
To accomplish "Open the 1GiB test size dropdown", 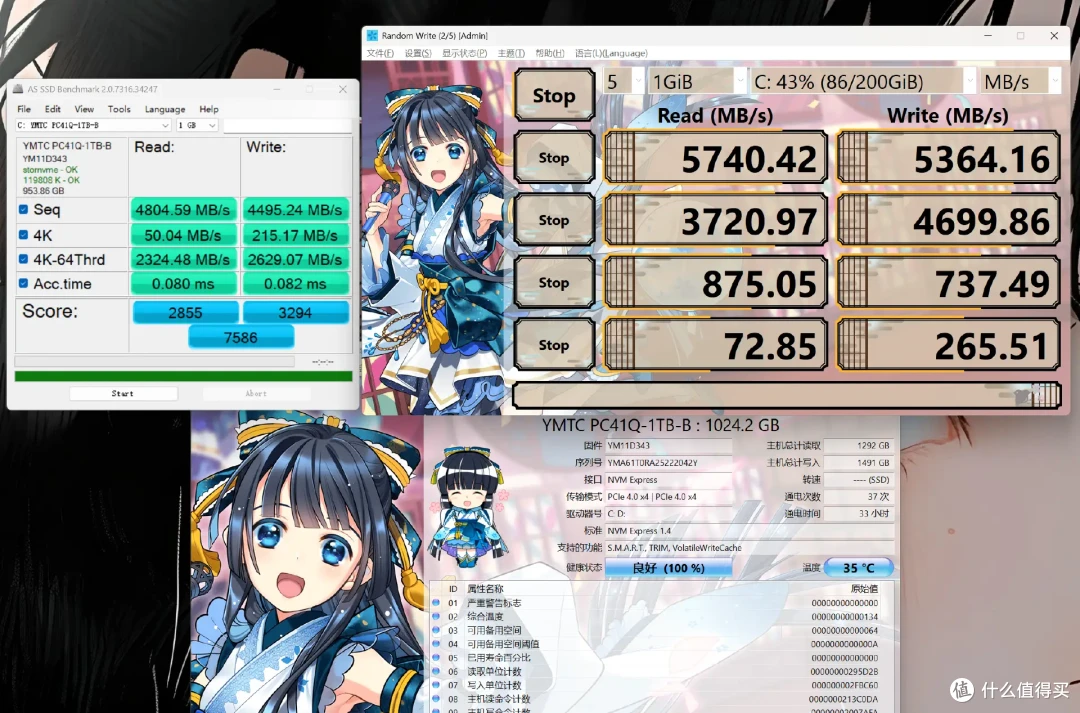I will [697, 82].
